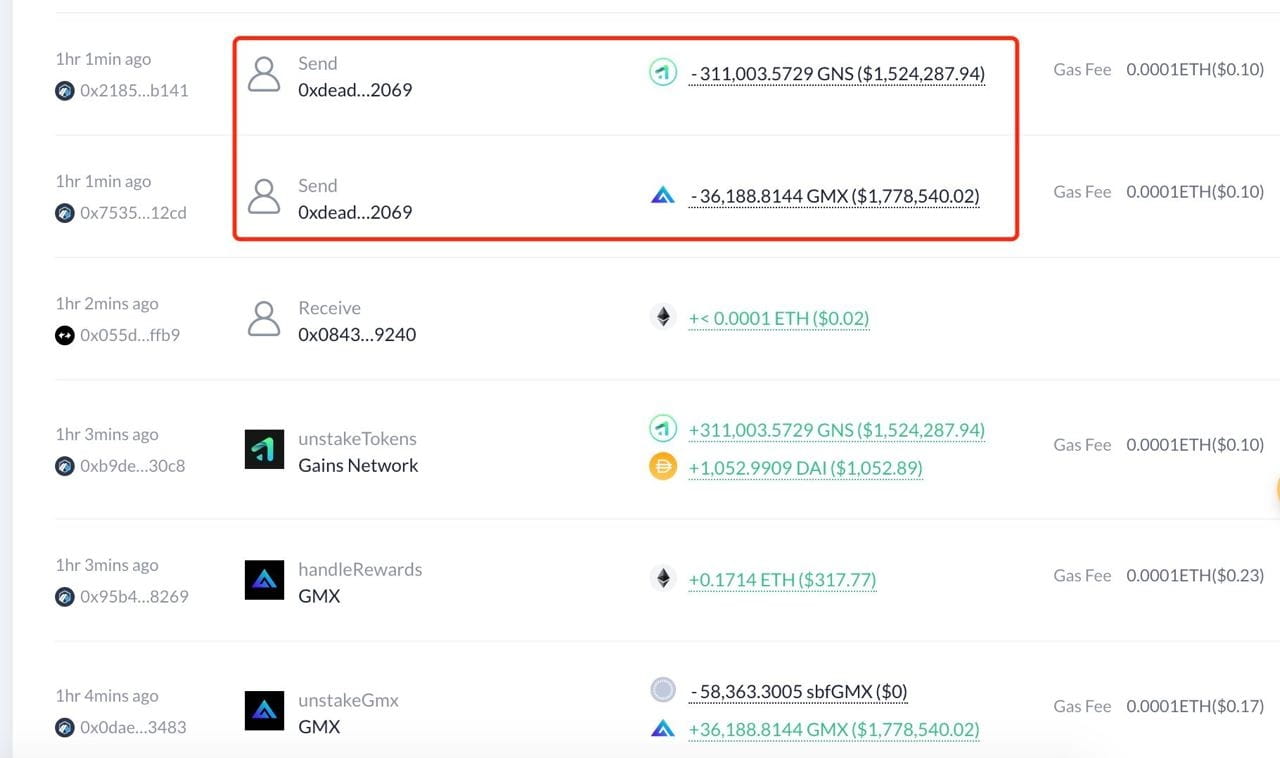
Task: Open transaction hash 0x0dae...3483
Action: (x=133, y=727)
